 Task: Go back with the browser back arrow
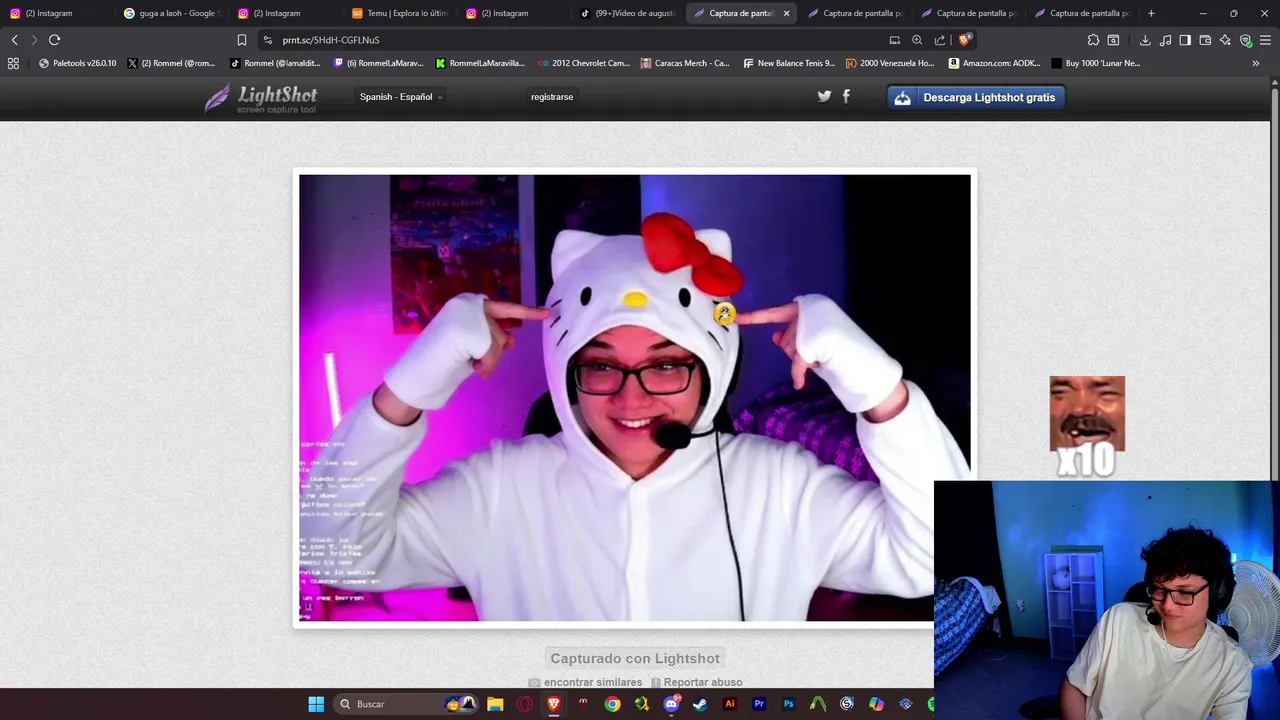14,40
